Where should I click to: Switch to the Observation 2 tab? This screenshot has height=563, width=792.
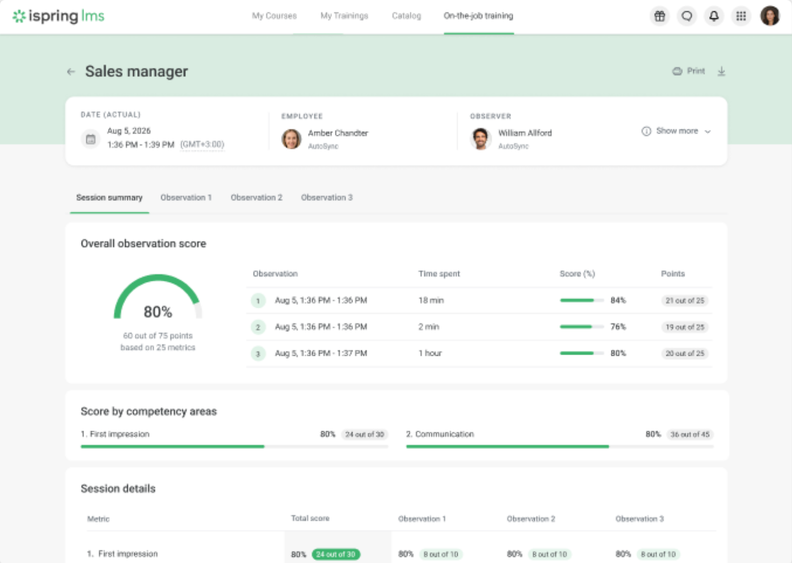click(x=256, y=197)
